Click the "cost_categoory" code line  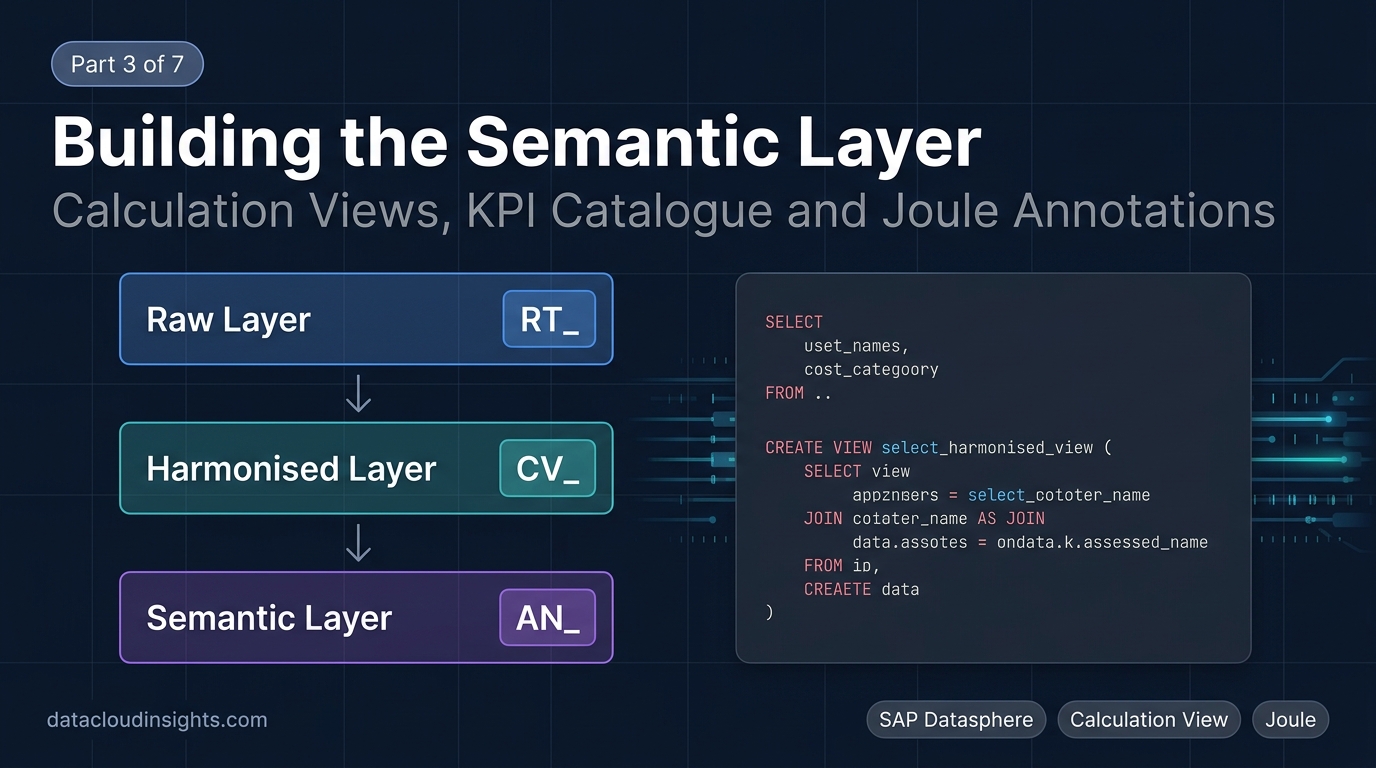(871, 370)
